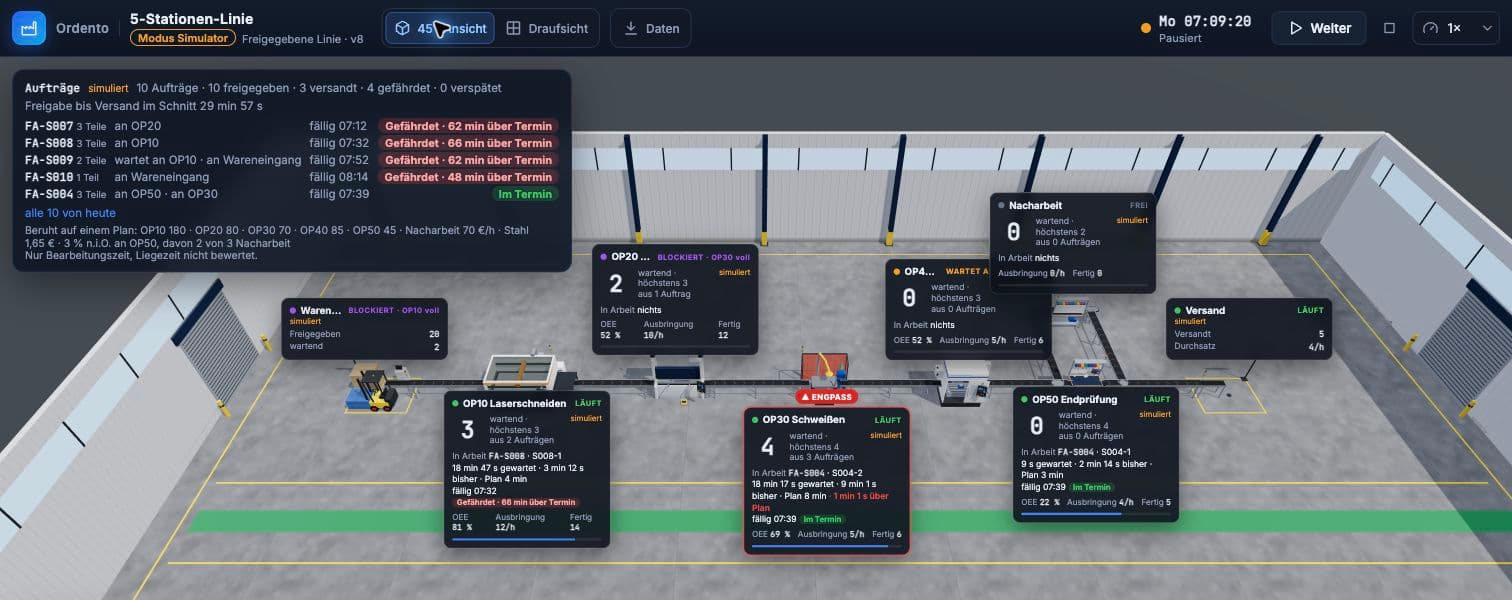1512x600 pixels.
Task: Click the Im Termin badge on the FA-S004 order row
Action: point(524,194)
